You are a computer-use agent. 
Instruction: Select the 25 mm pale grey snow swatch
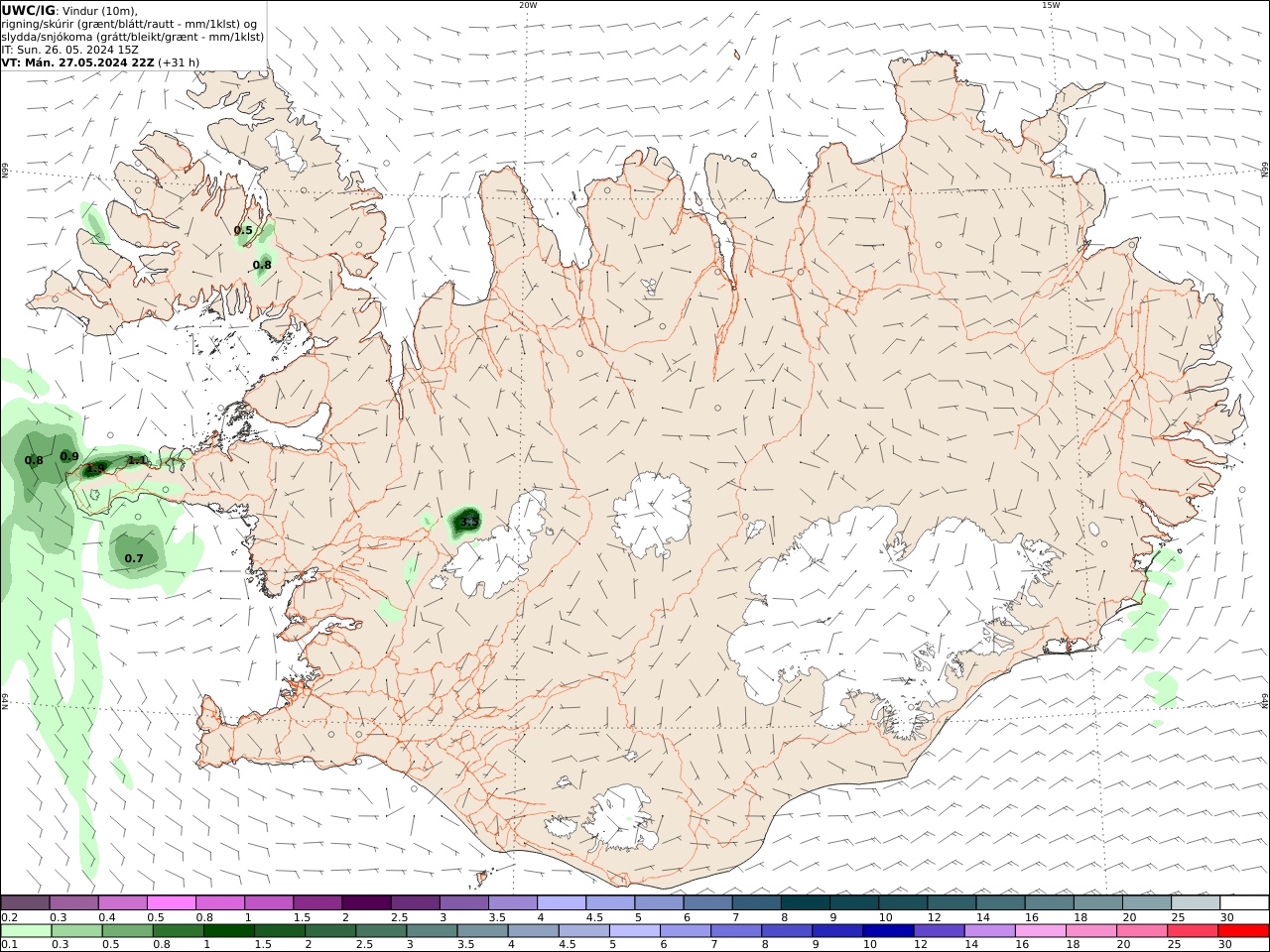point(1196,902)
